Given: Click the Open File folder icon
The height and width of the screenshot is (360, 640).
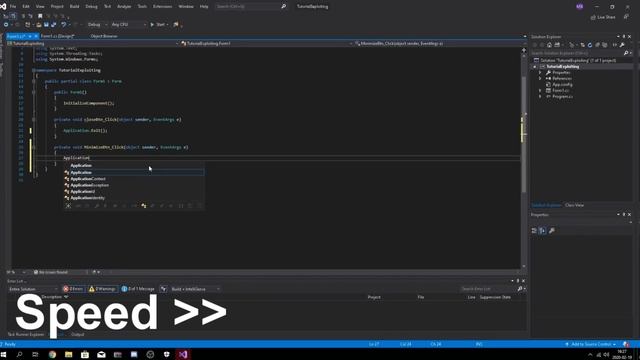Looking at the screenshot, I should tap(38, 24).
